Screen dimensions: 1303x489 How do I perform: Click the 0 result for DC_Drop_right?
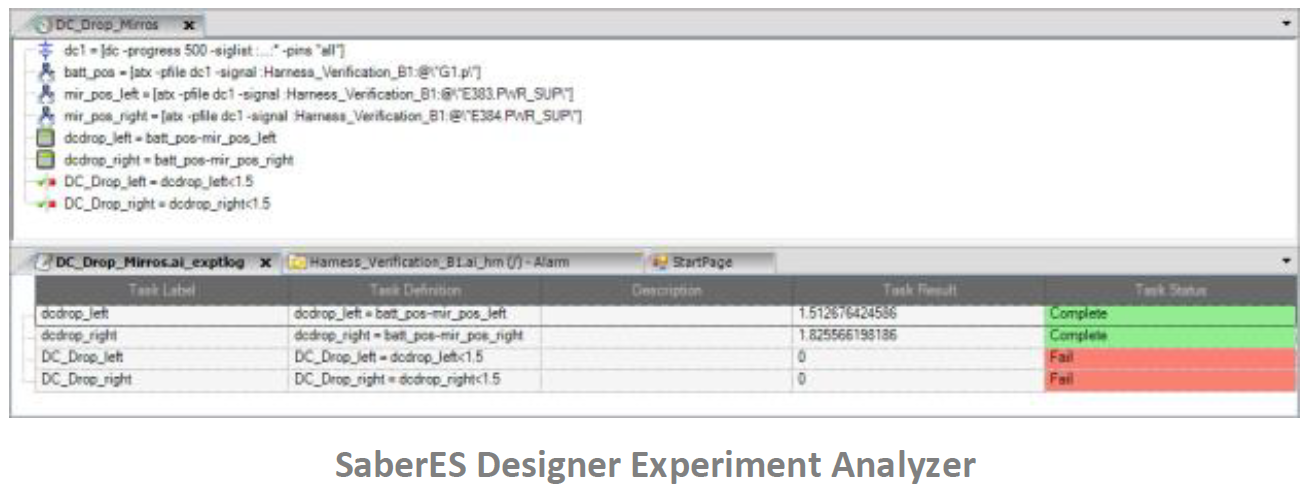click(x=802, y=380)
